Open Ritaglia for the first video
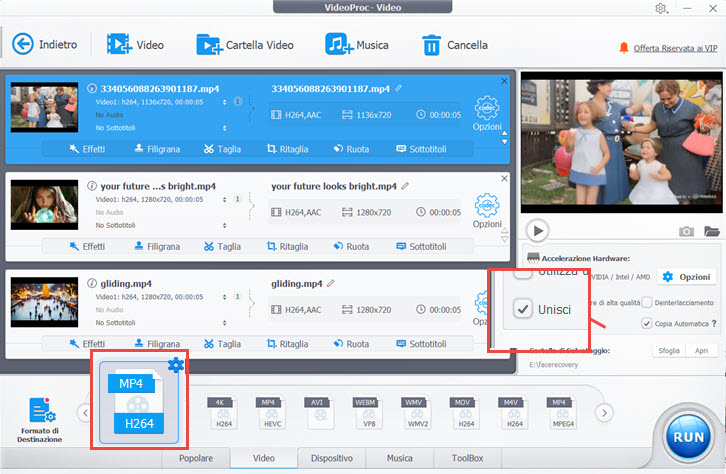The image size is (726, 474). pos(288,149)
